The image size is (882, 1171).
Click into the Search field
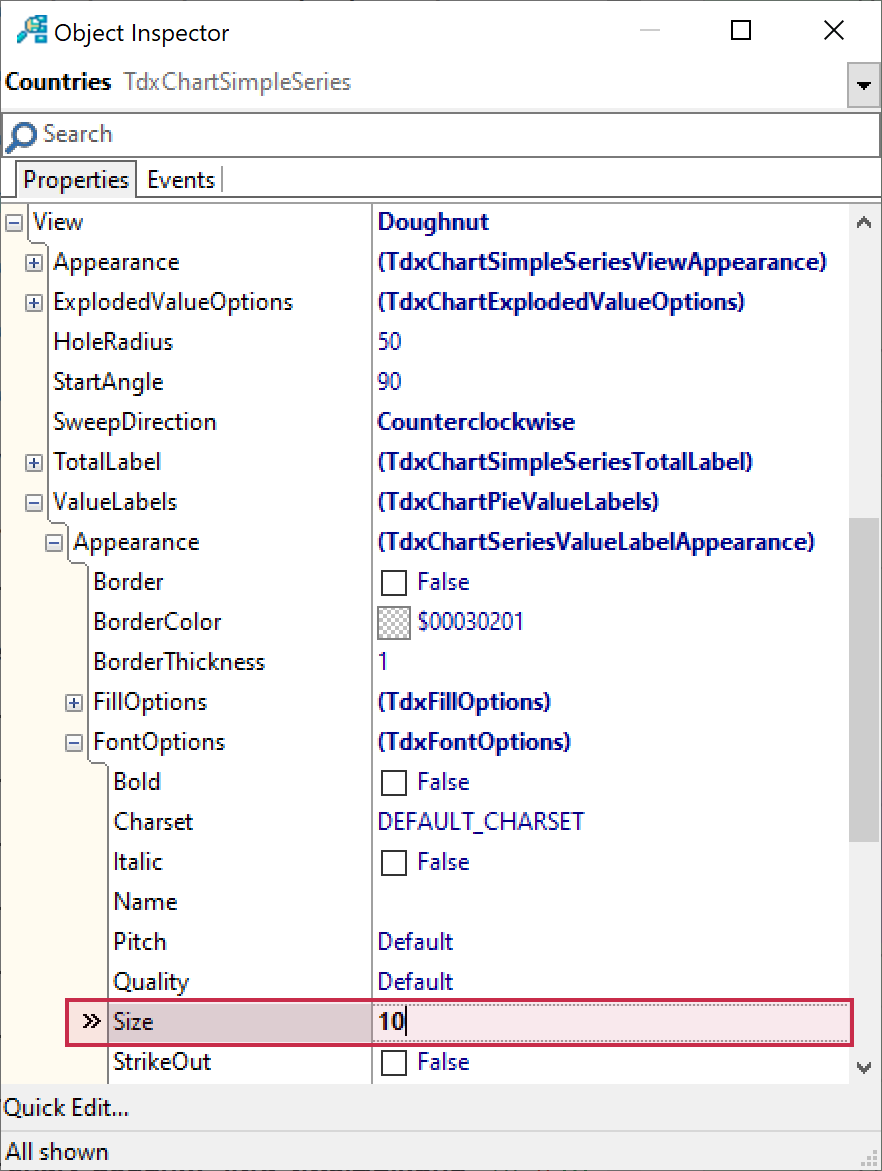point(440,135)
